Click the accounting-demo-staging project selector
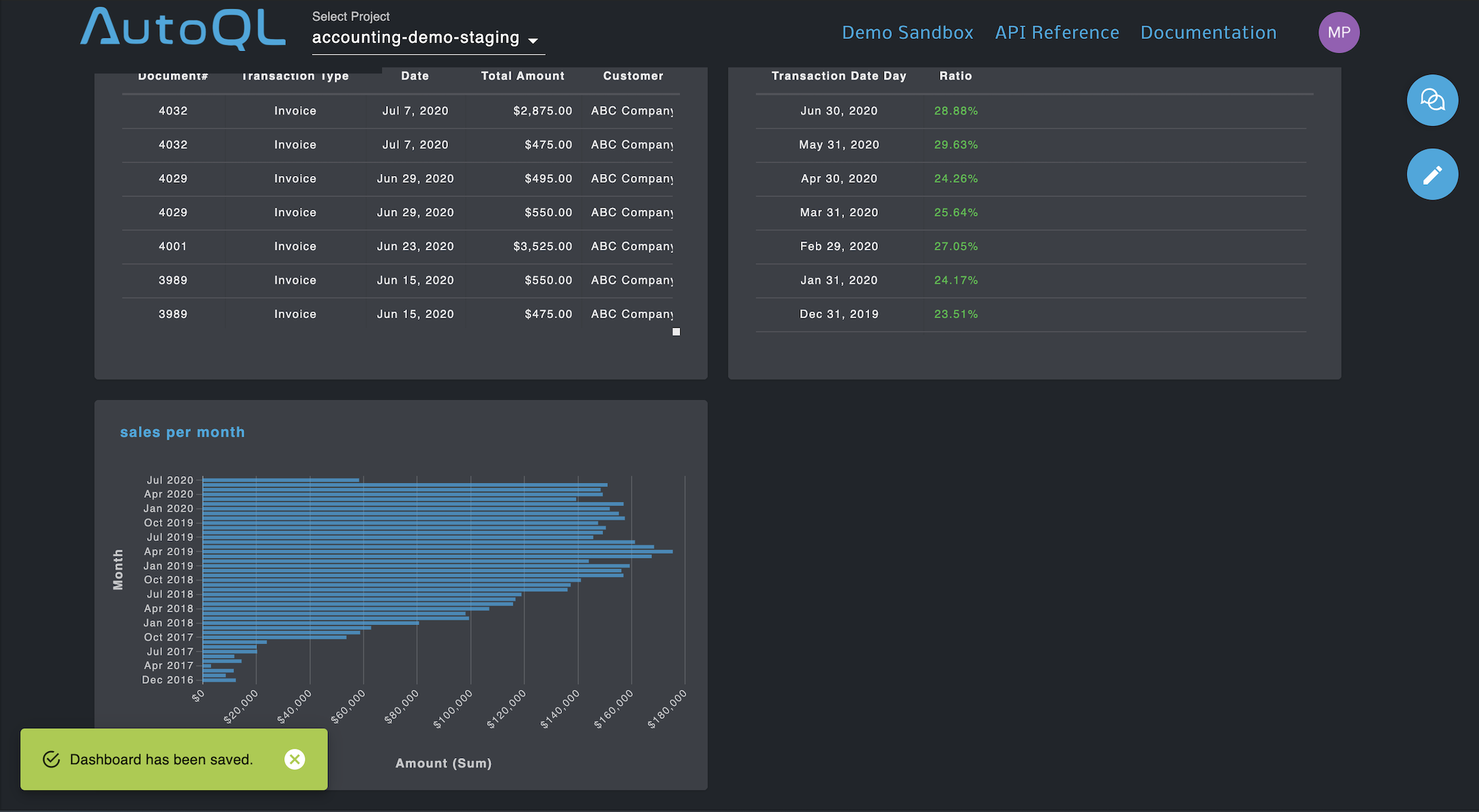Image resolution: width=1479 pixels, height=812 pixels. click(428, 38)
